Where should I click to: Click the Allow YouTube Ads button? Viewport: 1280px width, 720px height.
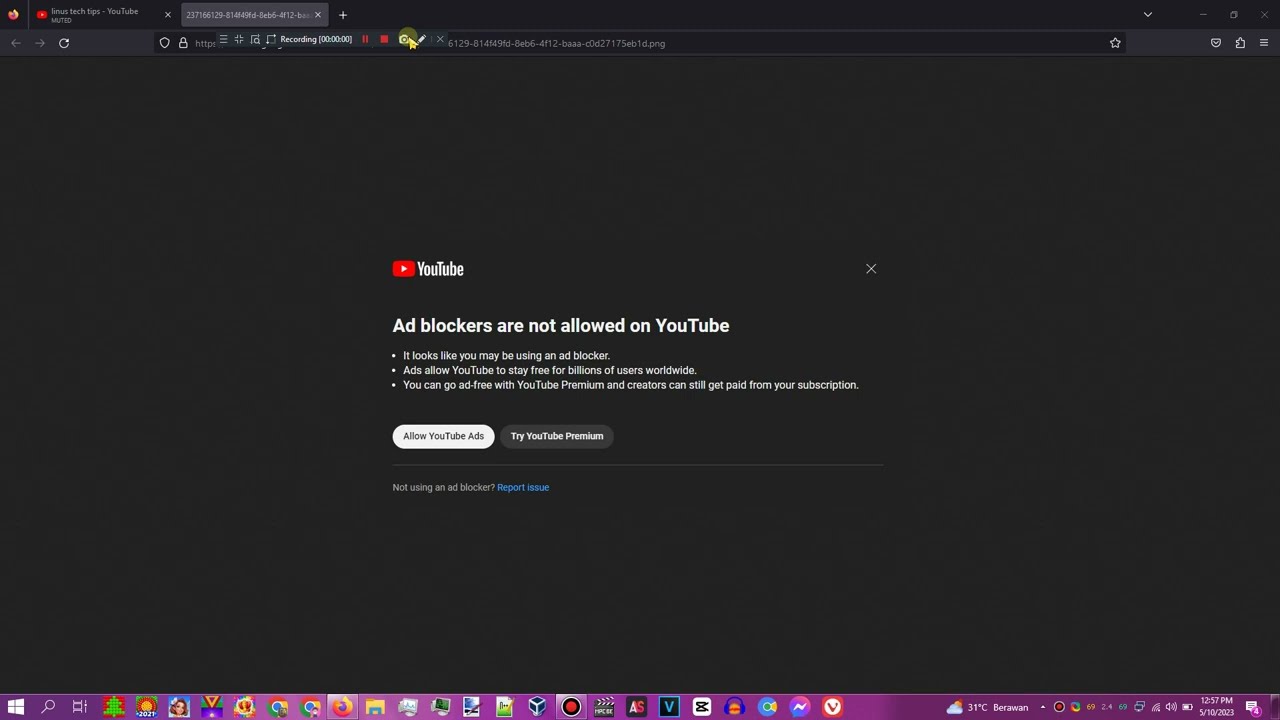pyautogui.click(x=443, y=436)
